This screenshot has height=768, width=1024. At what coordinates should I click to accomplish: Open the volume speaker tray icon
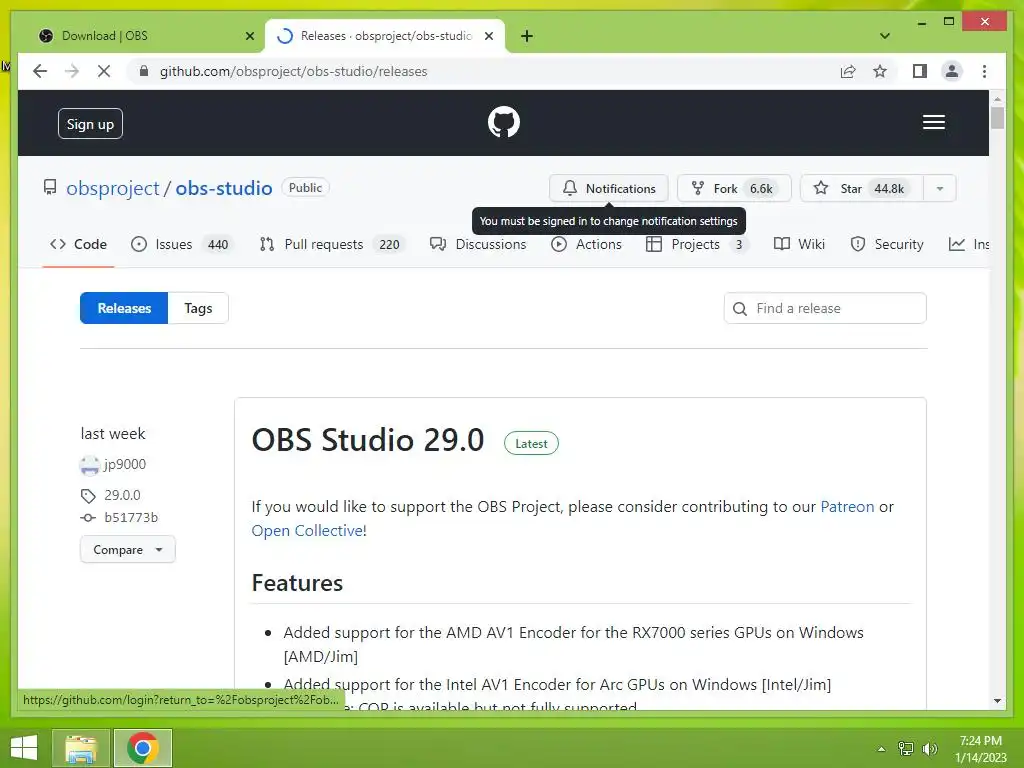coord(930,748)
